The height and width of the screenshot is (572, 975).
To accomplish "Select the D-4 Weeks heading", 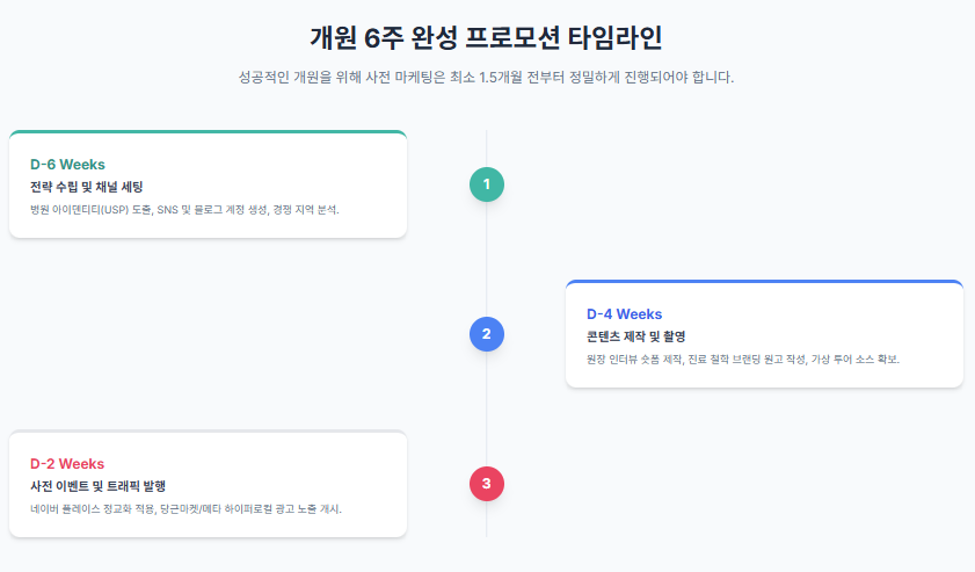I will 624,315.
